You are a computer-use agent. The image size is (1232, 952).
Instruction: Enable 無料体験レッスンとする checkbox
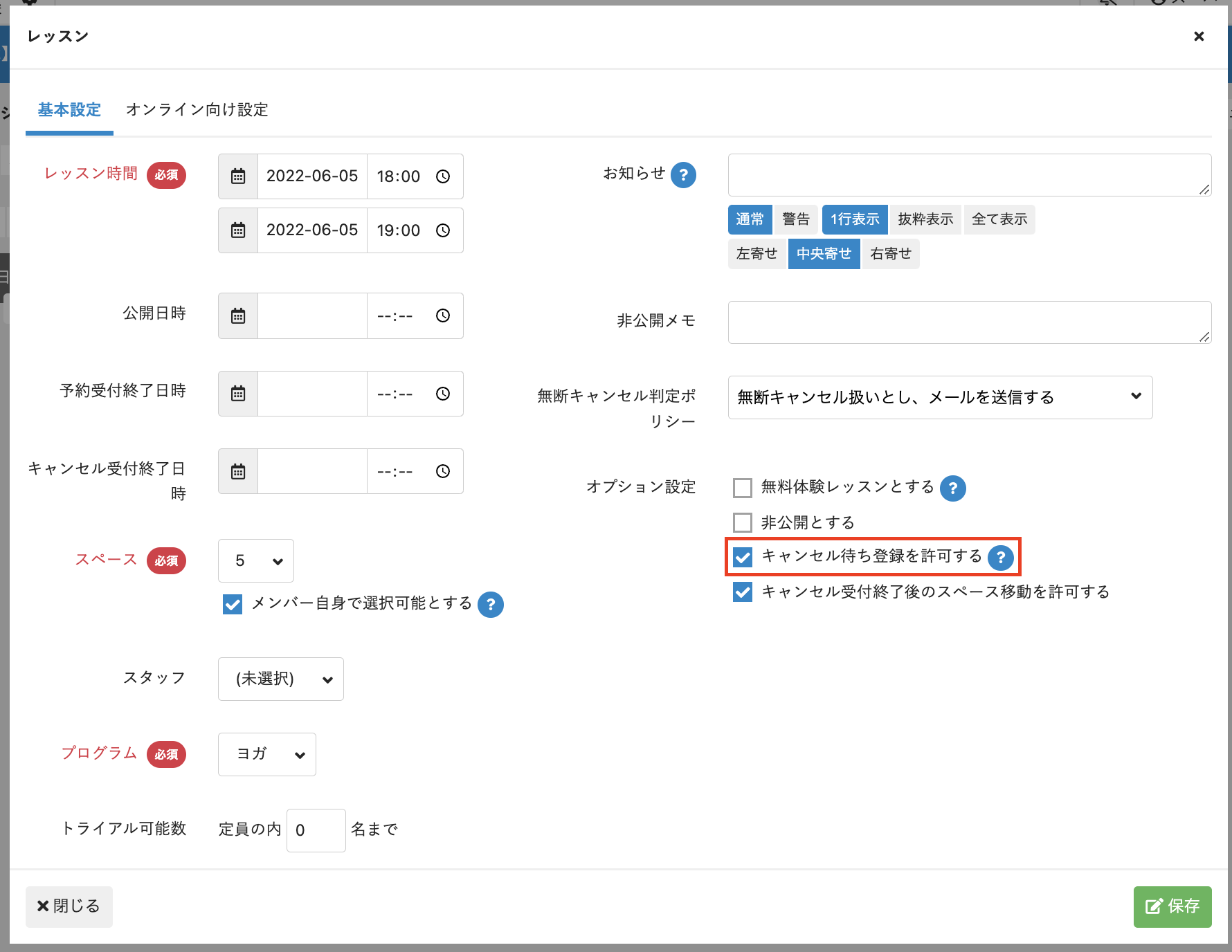click(x=743, y=488)
